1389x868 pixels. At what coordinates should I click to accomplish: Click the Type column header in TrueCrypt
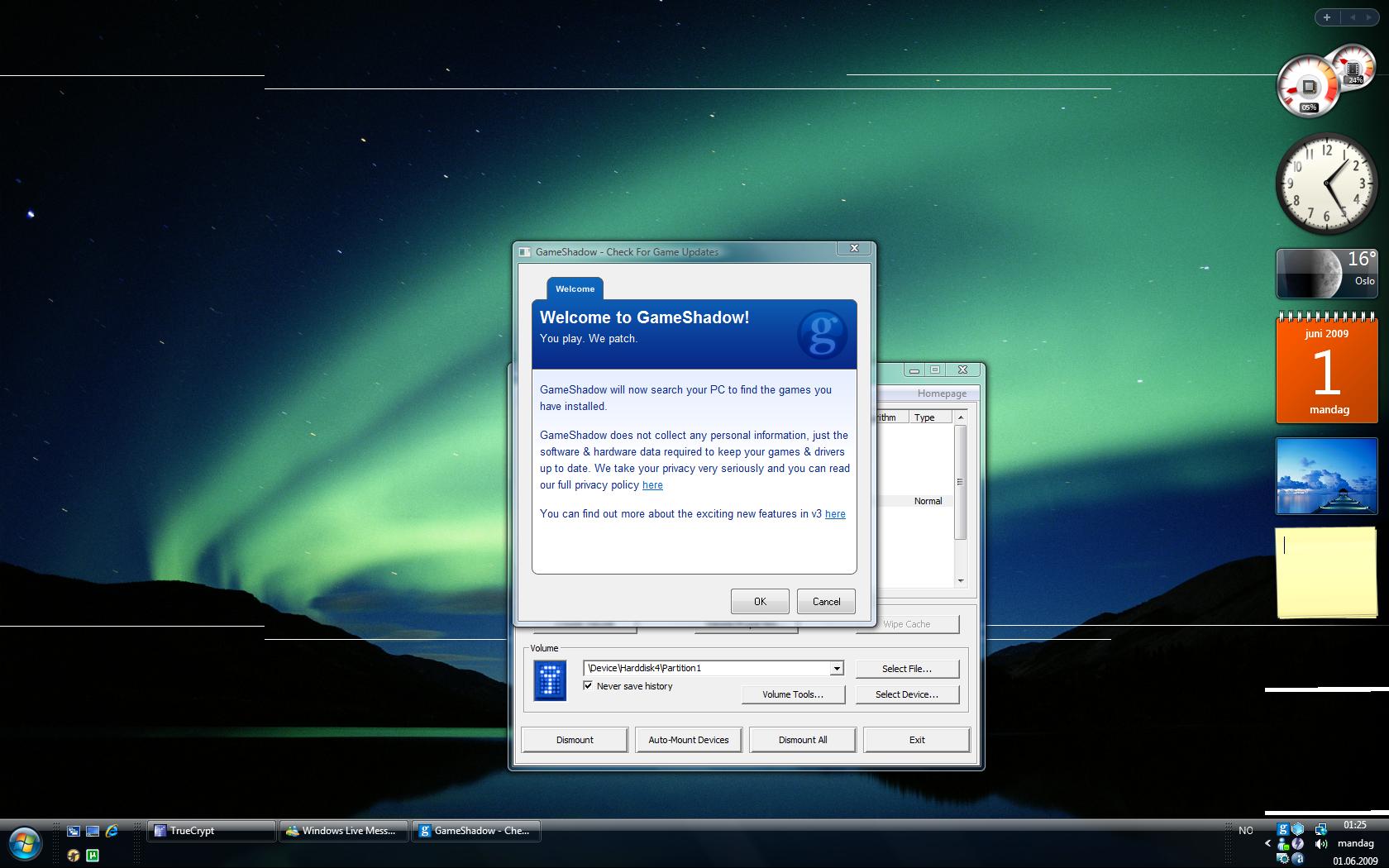click(930, 417)
